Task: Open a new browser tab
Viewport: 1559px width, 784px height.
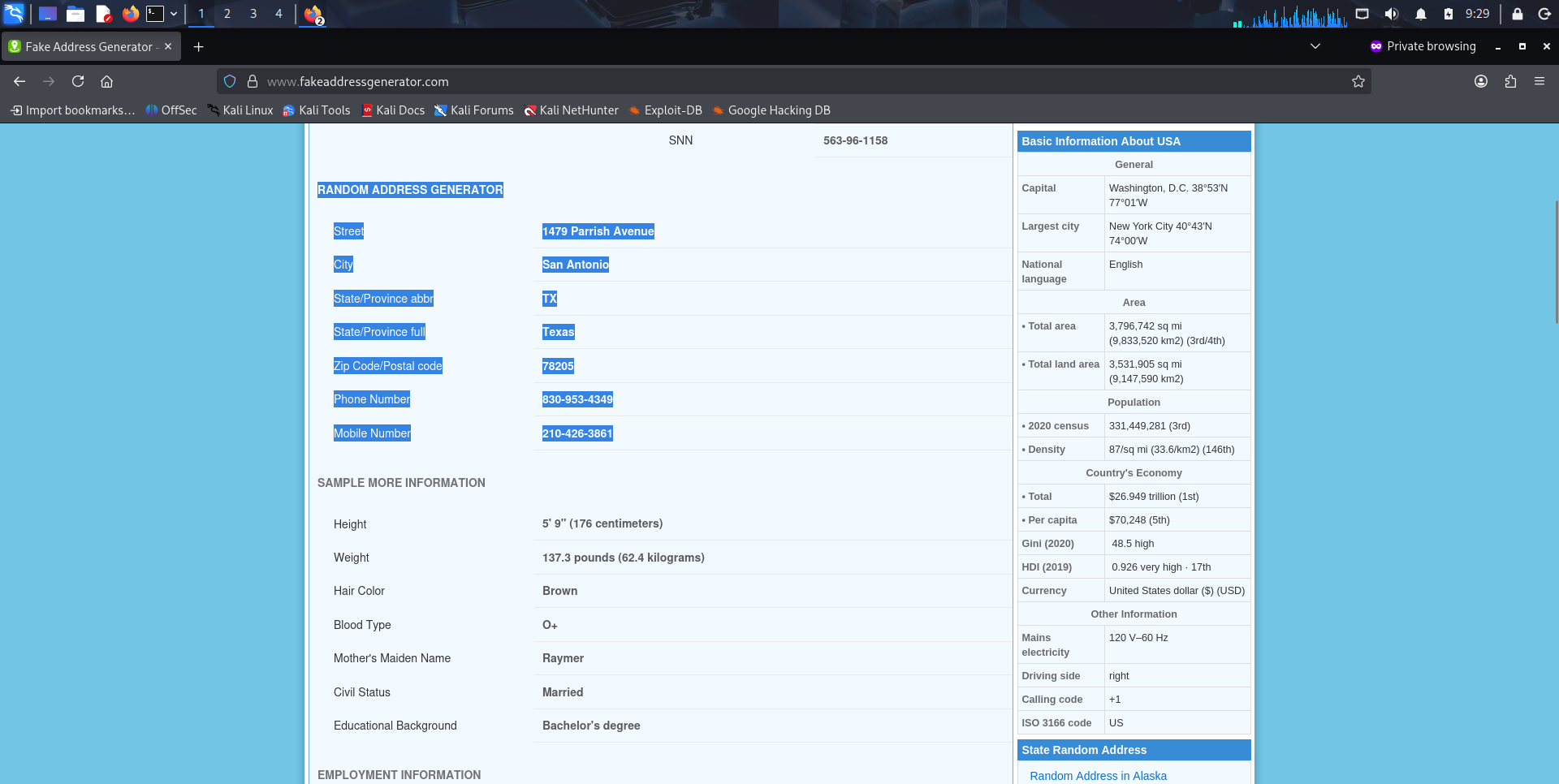Action: (198, 47)
